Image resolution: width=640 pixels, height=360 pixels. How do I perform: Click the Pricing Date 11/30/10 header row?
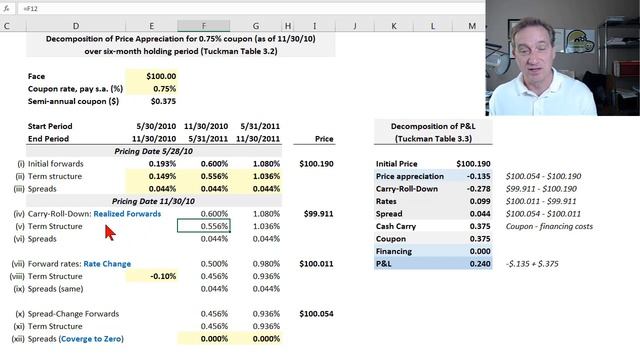click(x=154, y=201)
